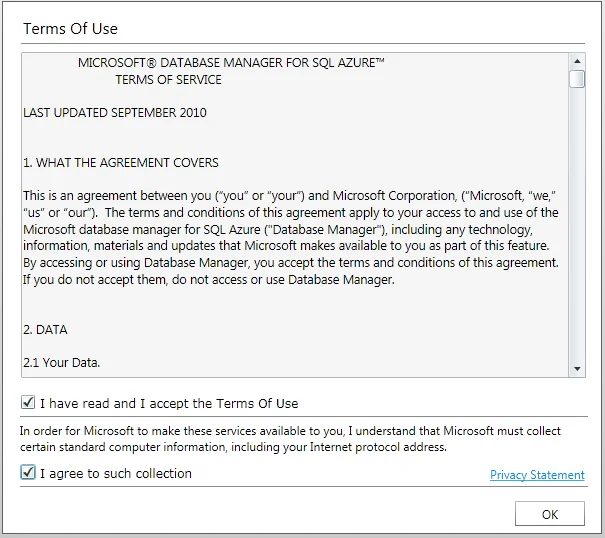Click the scroll down arrow of terms box
Viewport: 605px width, 538px height.
point(577,369)
